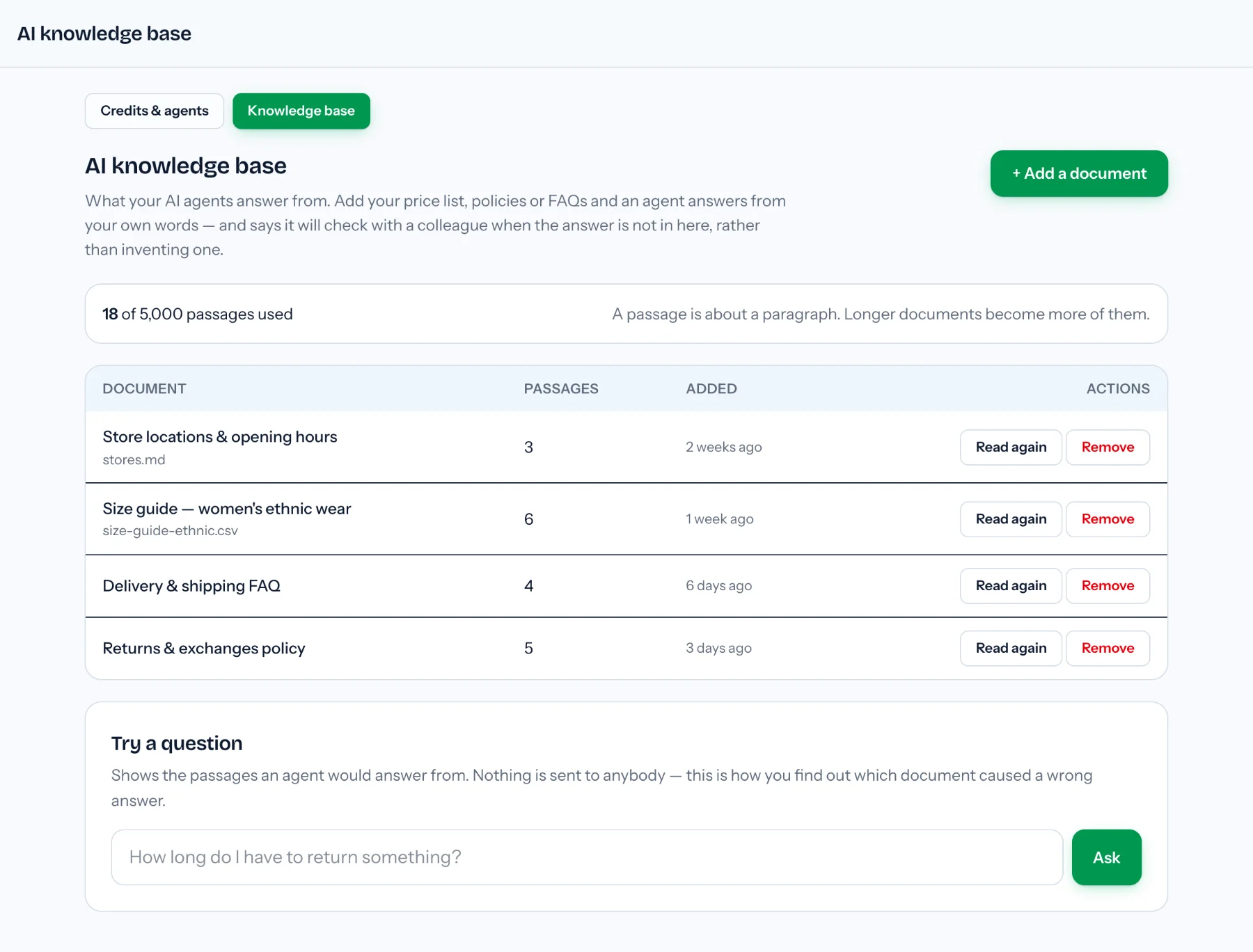Viewport: 1253px width, 952px height.
Task: Click the PASSAGES column header
Action: [x=561, y=389]
